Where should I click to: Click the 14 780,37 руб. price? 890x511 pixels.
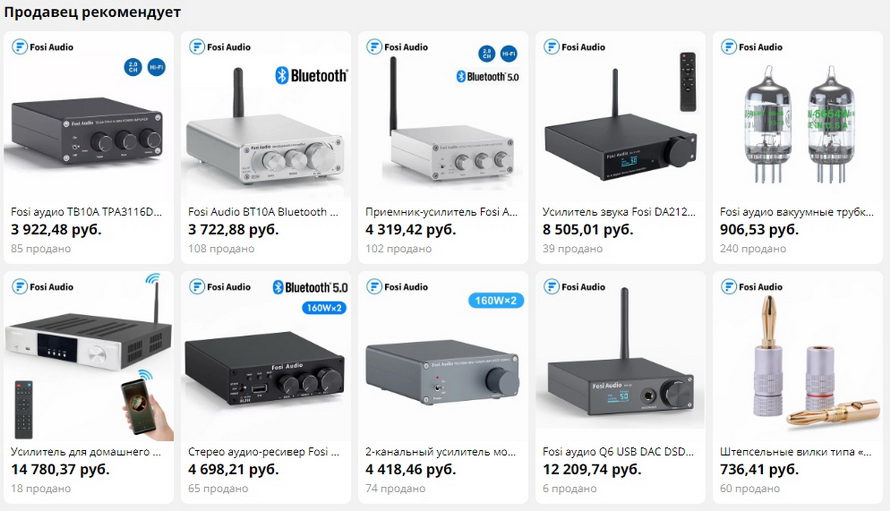coord(60,470)
